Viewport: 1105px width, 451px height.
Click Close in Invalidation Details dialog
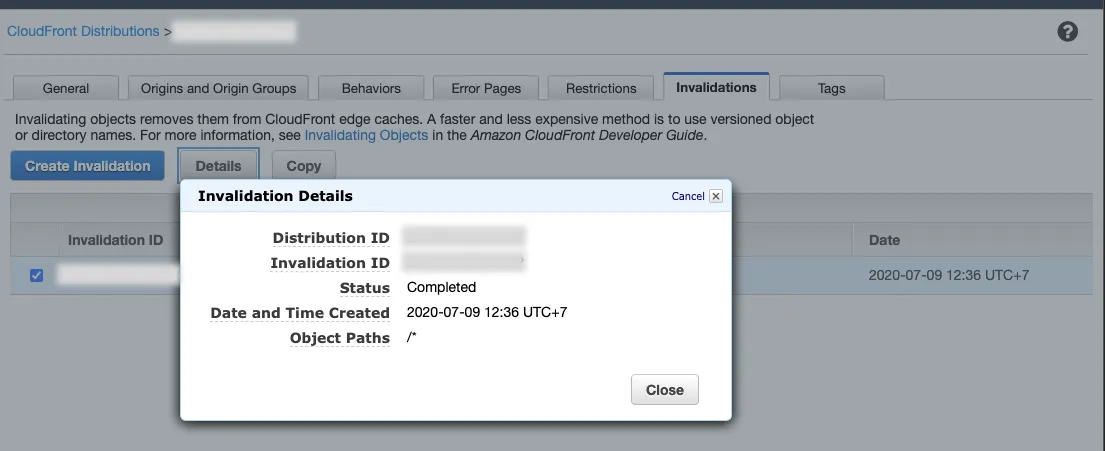pos(665,390)
